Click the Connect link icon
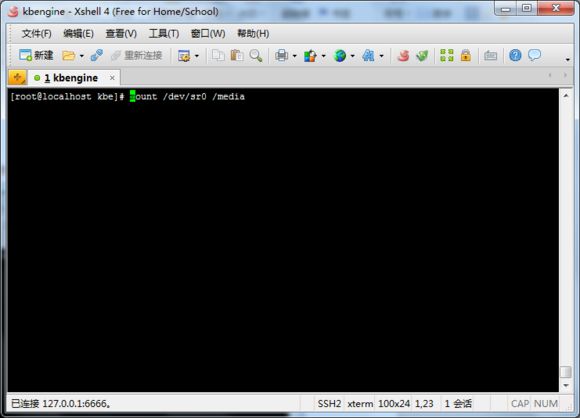This screenshot has width=580, height=418. 97,55
